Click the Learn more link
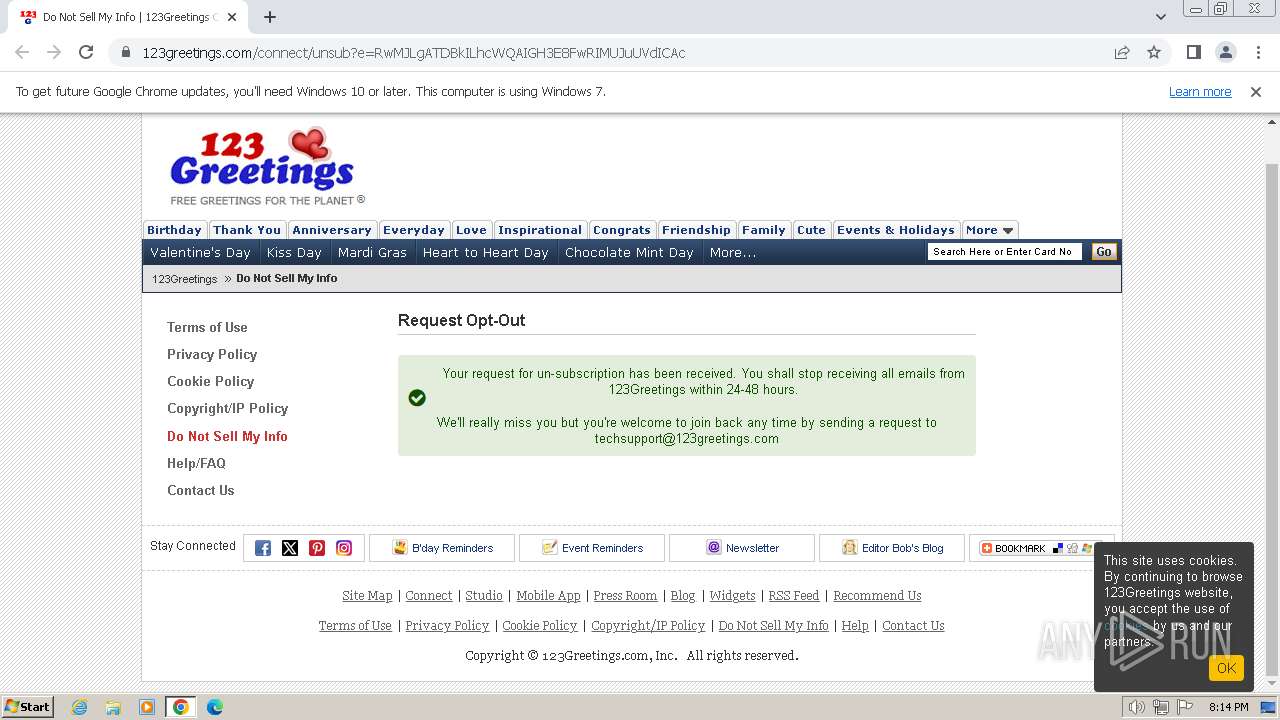This screenshot has height=720, width=1280. coord(1200,91)
